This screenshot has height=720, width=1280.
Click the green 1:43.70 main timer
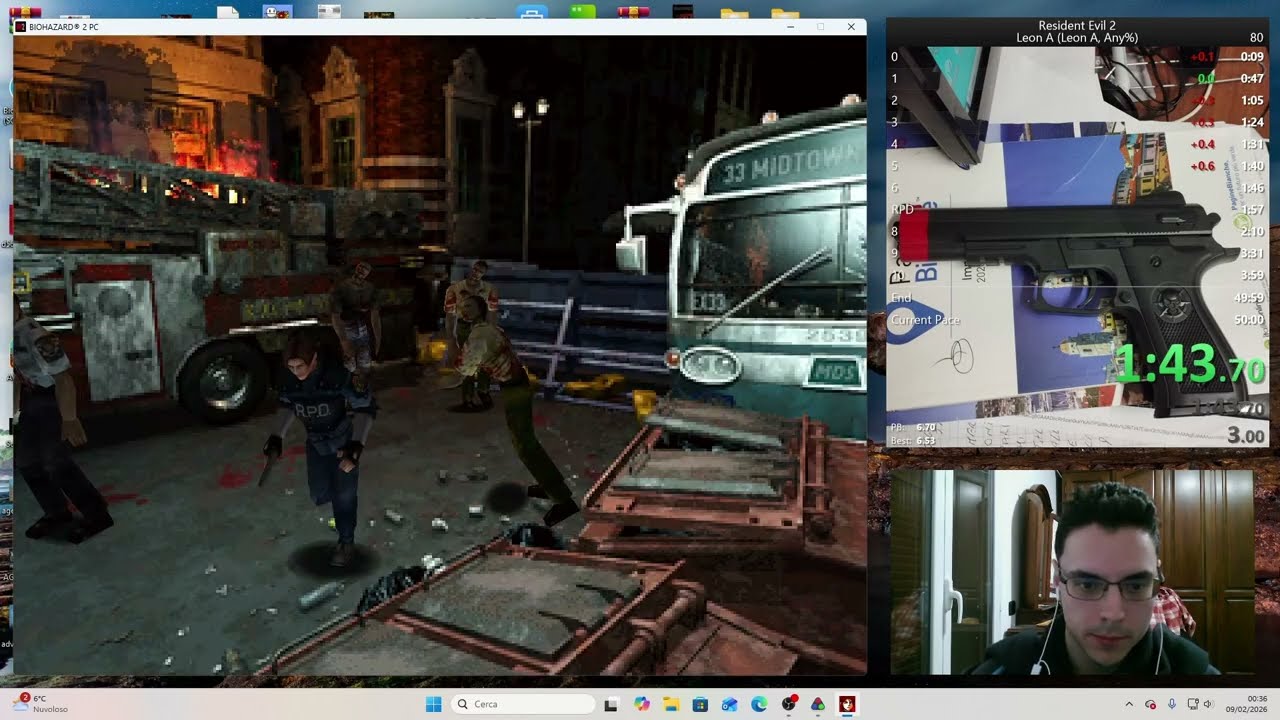[1190, 365]
